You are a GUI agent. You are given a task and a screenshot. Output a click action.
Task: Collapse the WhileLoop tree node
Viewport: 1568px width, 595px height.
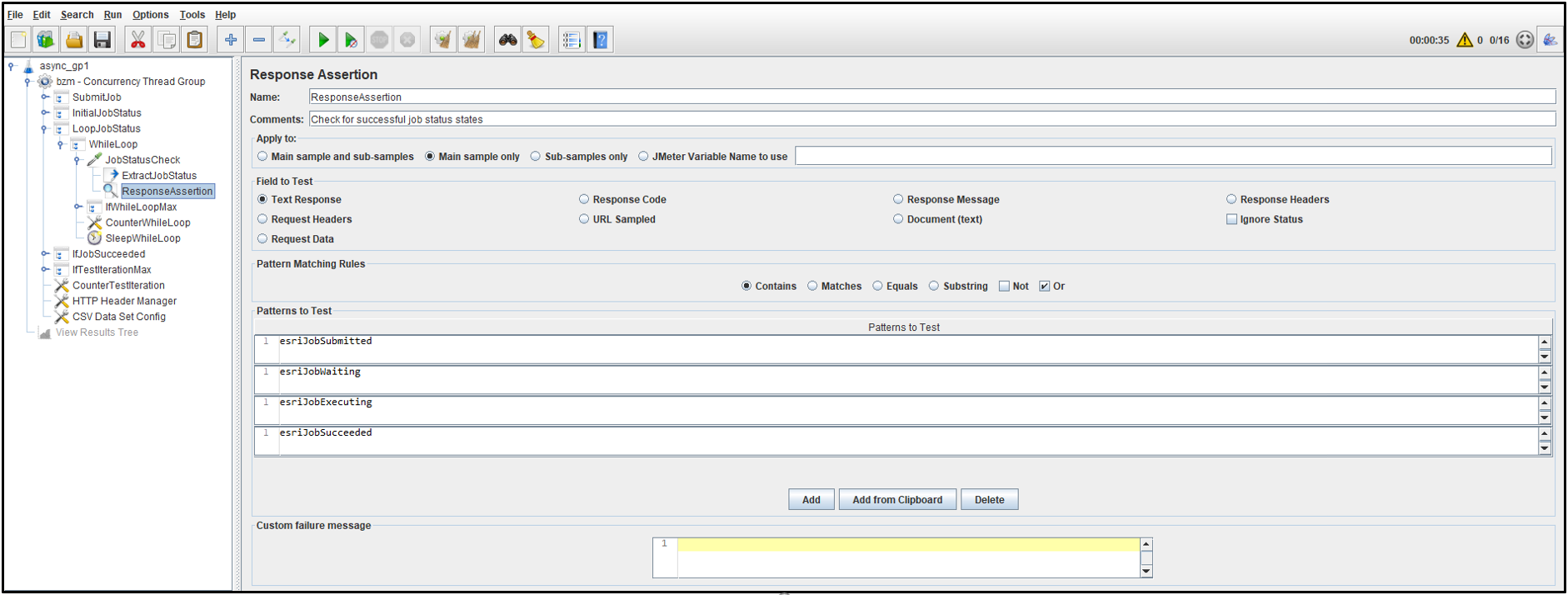[x=60, y=144]
